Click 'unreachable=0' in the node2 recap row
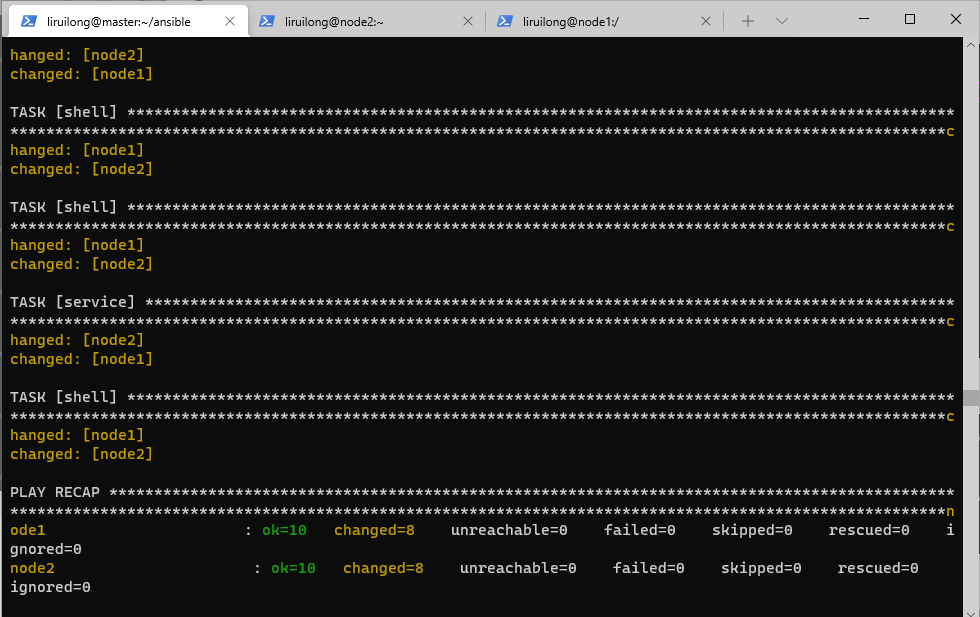The image size is (980, 617). pyautogui.click(x=518, y=568)
